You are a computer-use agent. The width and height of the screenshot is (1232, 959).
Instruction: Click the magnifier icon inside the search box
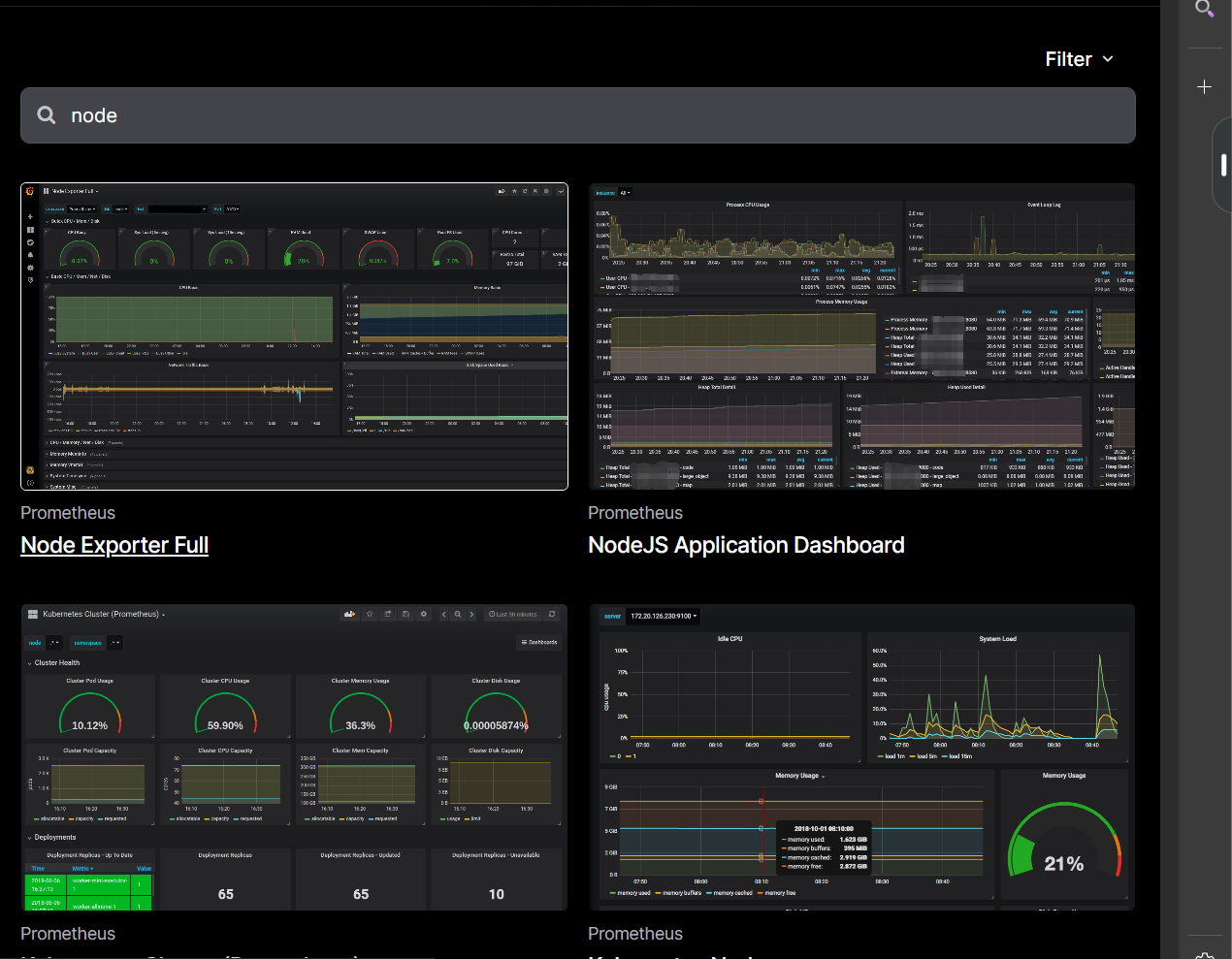tap(46, 115)
